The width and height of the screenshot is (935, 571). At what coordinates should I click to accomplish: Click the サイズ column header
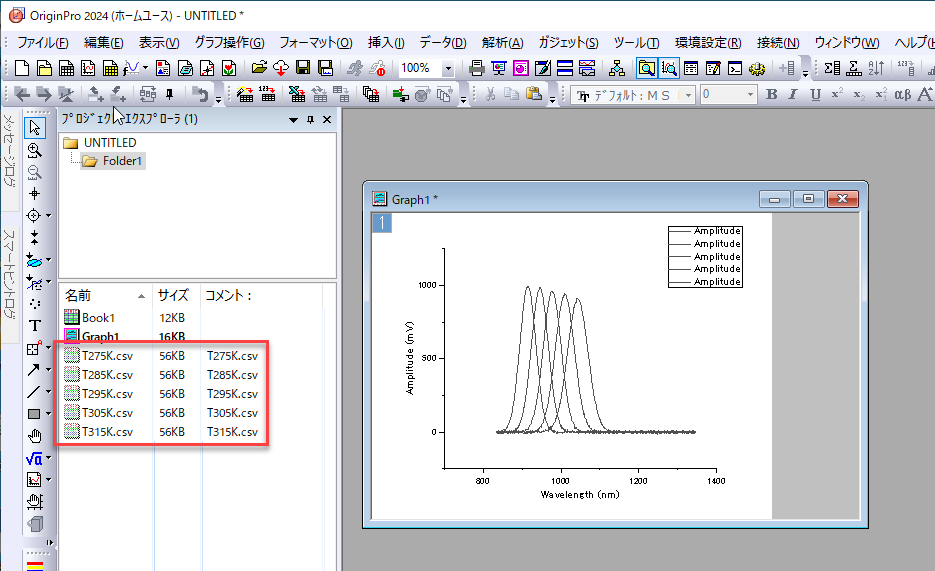(176, 296)
